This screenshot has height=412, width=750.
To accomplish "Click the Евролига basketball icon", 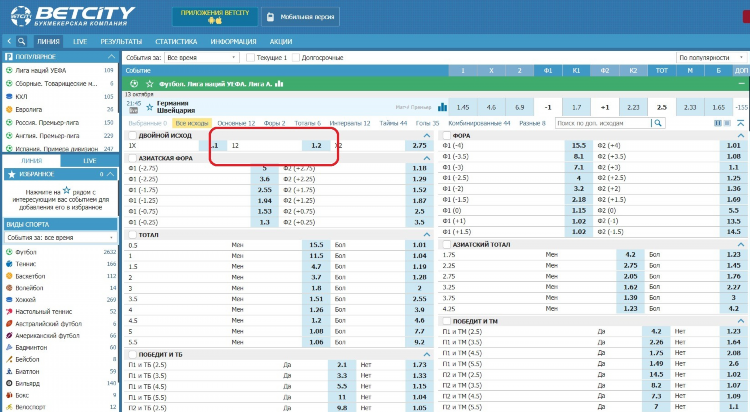I will 9,110.
